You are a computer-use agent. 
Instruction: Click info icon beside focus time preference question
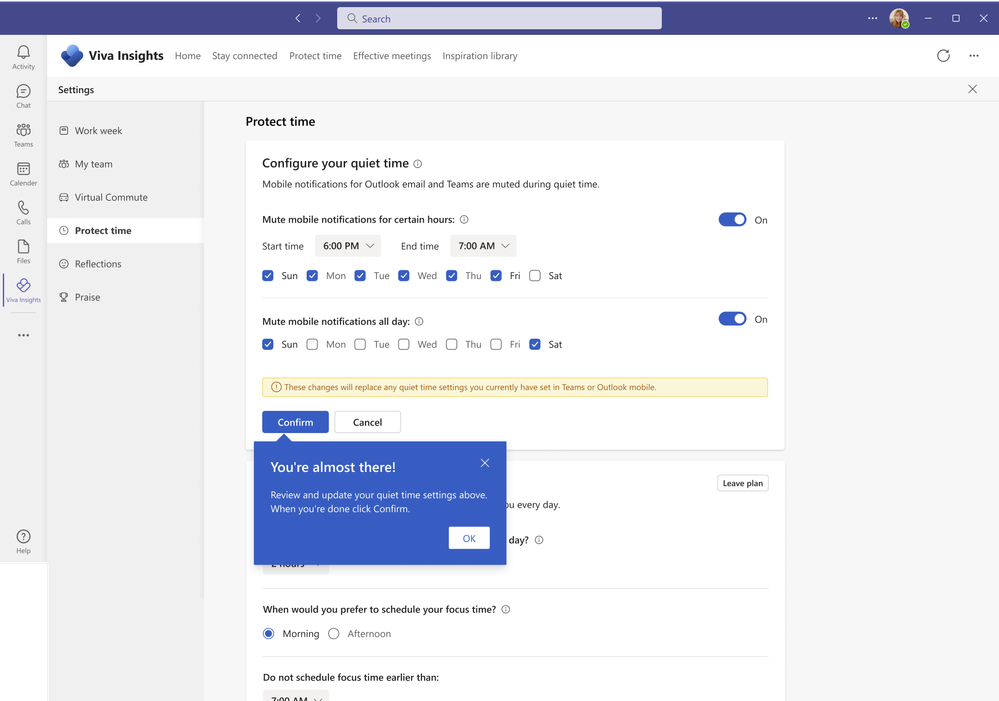[x=505, y=610]
